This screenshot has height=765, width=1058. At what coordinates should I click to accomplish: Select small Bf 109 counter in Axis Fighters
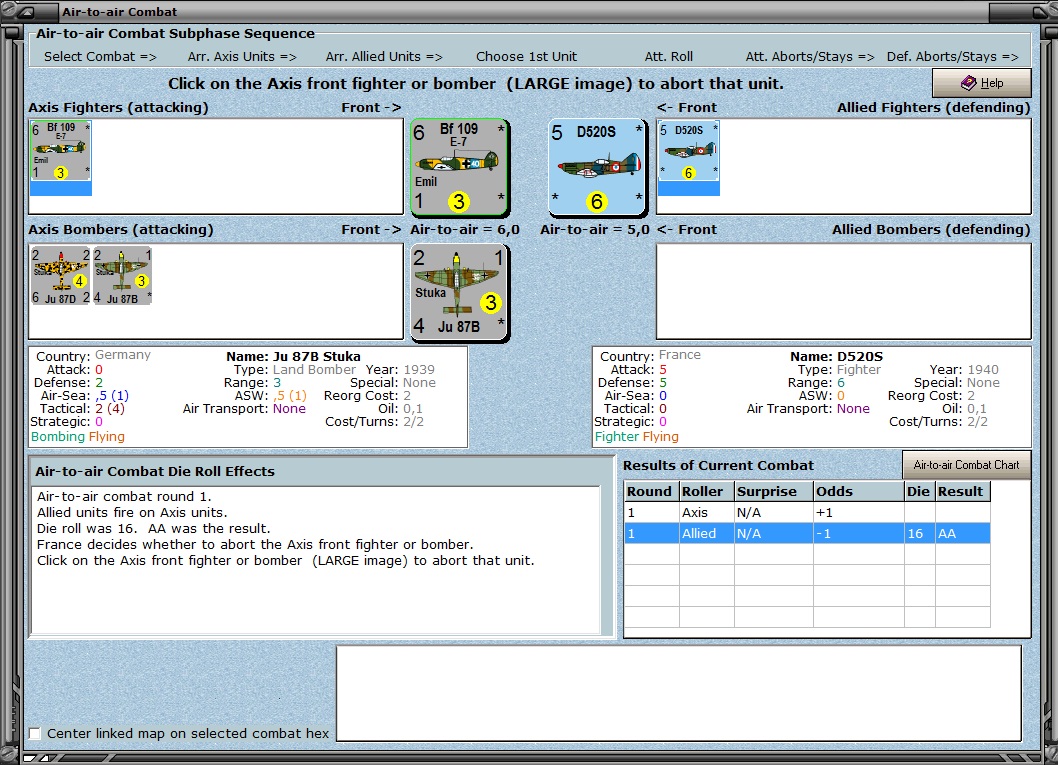tap(61, 152)
